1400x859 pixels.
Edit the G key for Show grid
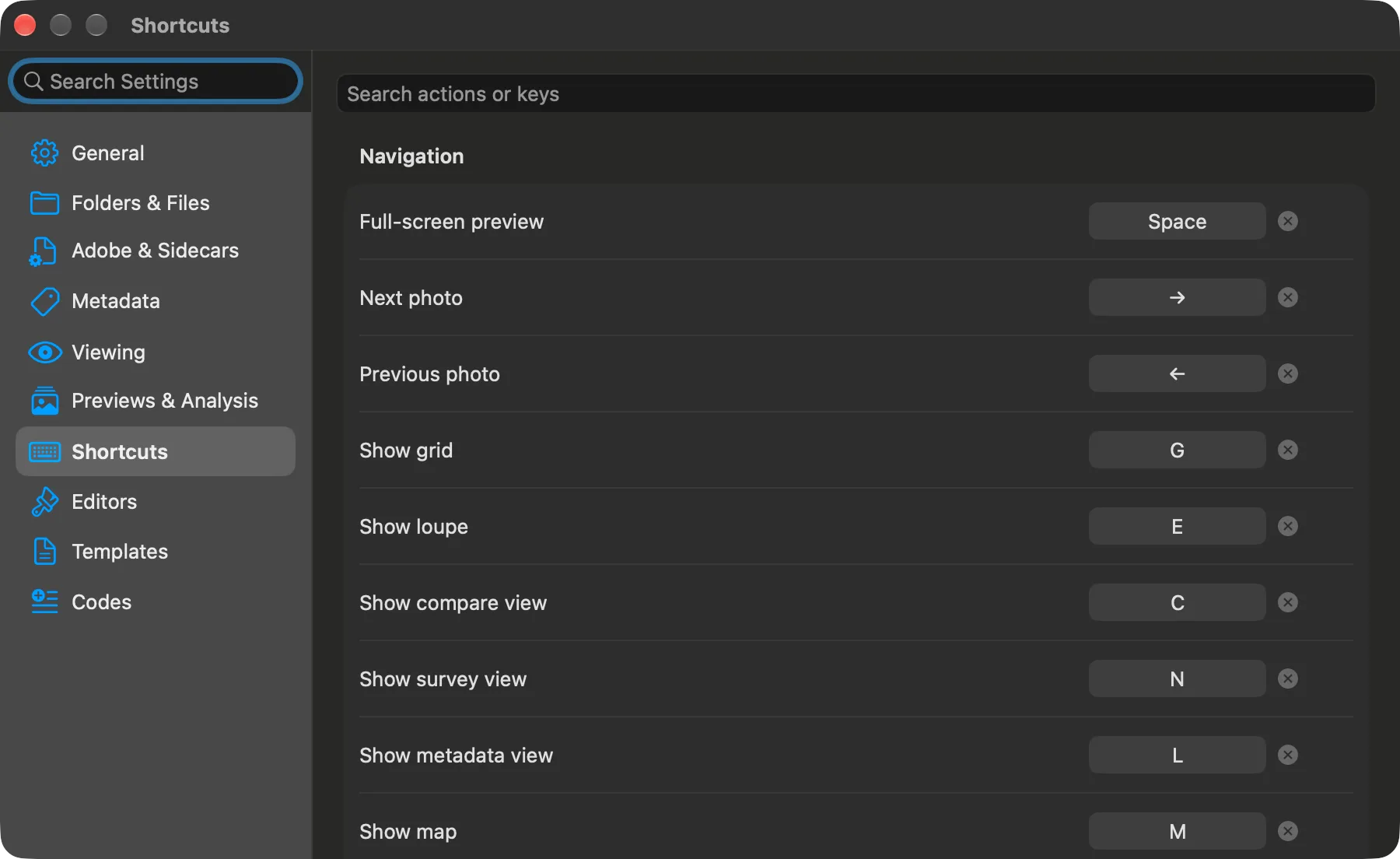coord(1177,451)
